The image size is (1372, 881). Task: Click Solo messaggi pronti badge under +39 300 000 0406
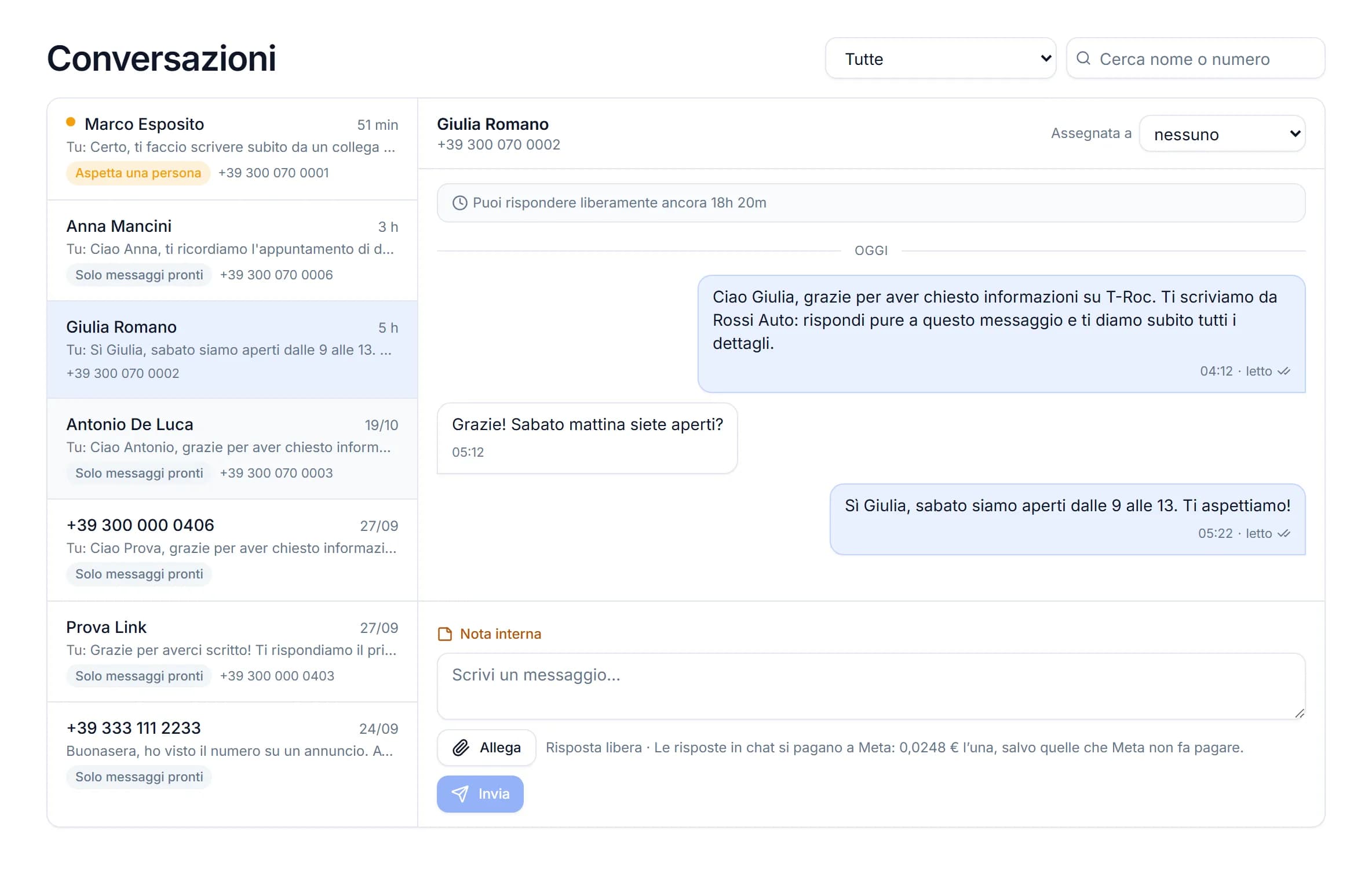(139, 574)
